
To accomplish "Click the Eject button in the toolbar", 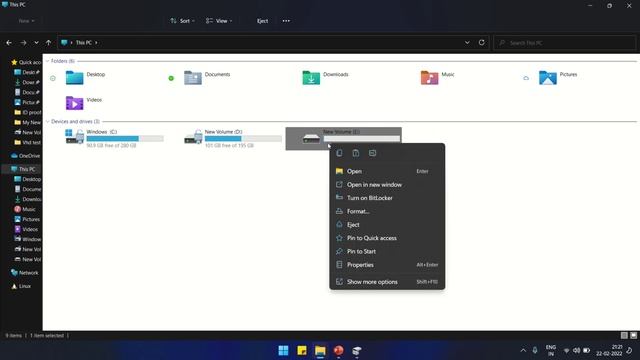I will 262,21.
